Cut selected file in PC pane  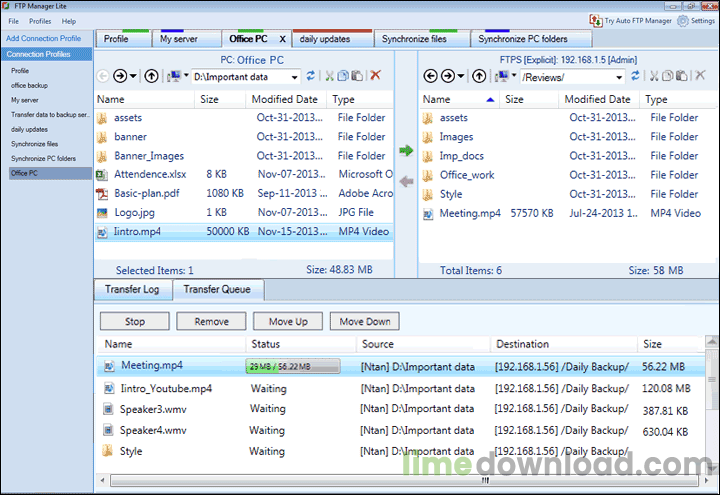(329, 76)
